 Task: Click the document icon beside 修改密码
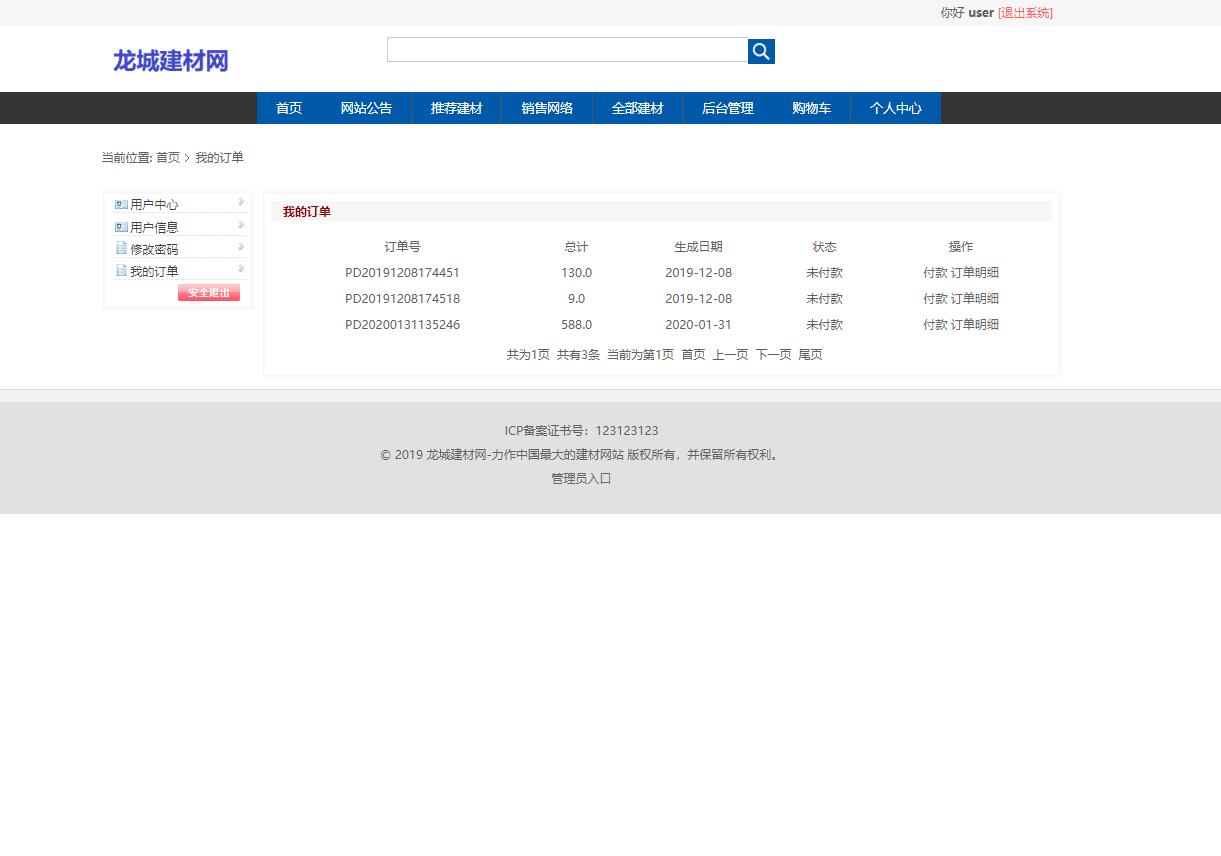[121, 248]
